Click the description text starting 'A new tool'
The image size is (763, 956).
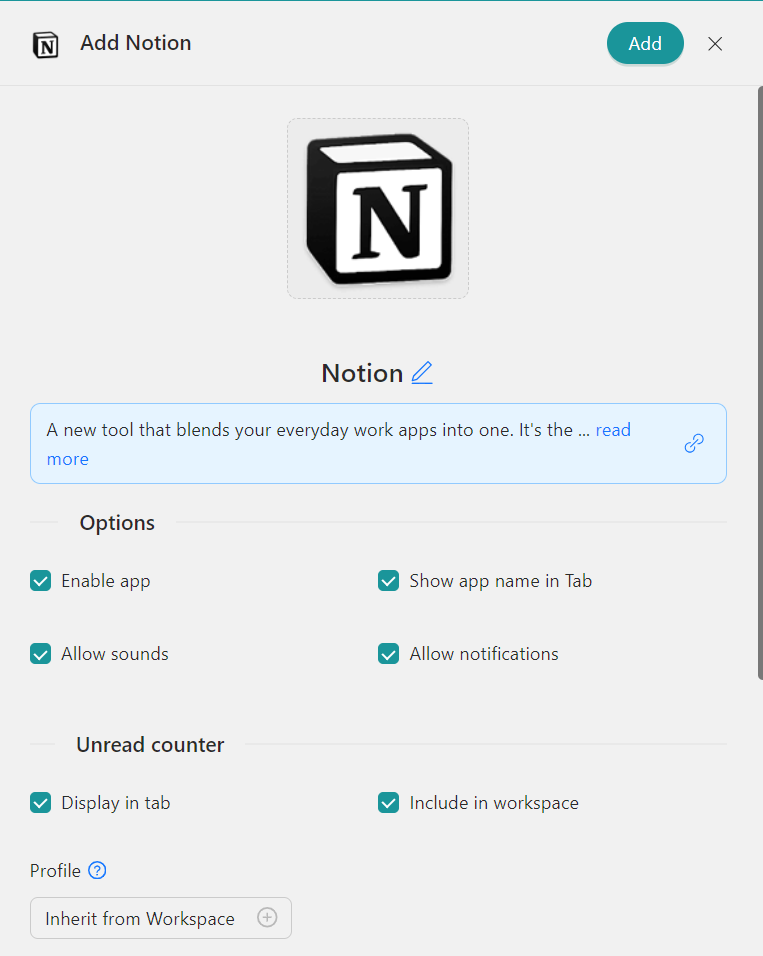[317, 430]
